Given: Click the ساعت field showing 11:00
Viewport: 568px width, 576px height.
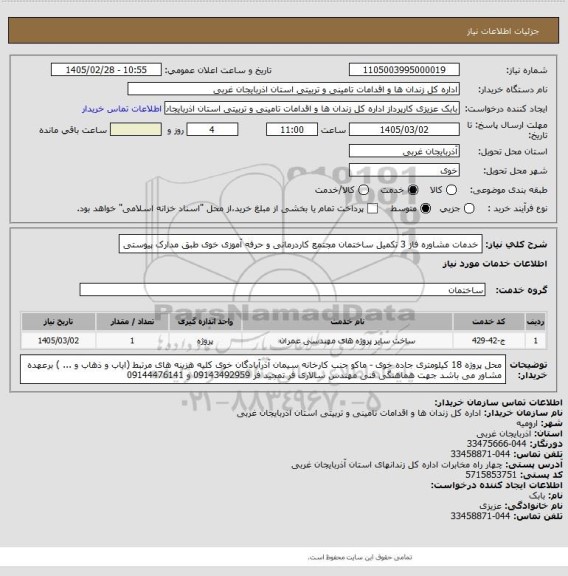Looking at the screenshot, I should (292, 130).
